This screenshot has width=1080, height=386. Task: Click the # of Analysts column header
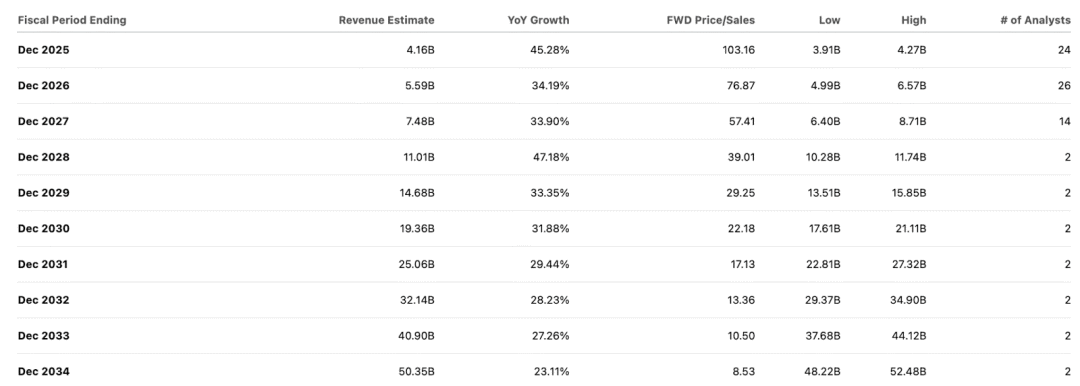pos(1035,20)
